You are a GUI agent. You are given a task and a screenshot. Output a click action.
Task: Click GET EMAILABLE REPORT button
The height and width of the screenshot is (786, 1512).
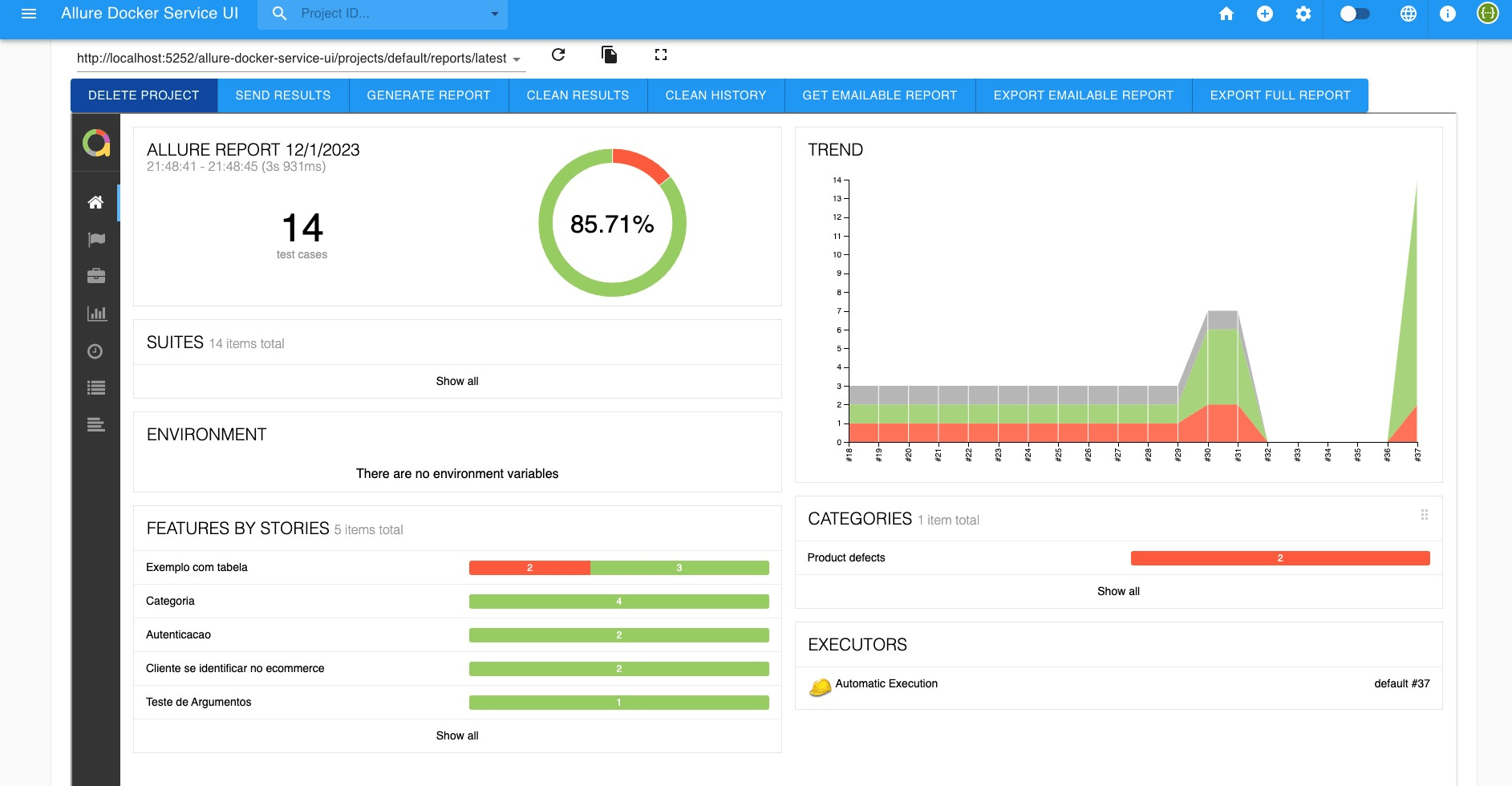[880, 95]
